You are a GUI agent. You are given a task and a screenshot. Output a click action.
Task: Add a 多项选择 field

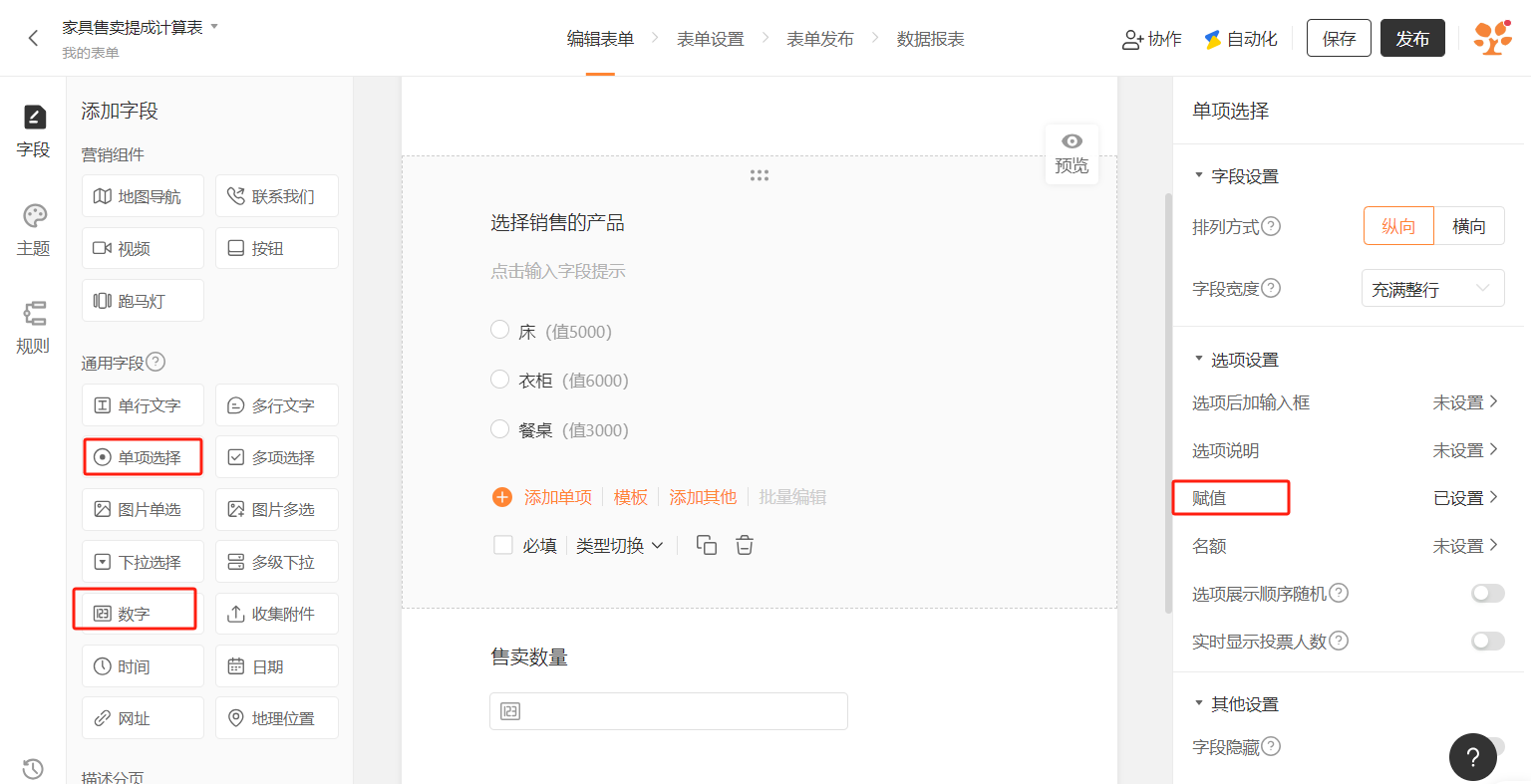277,457
